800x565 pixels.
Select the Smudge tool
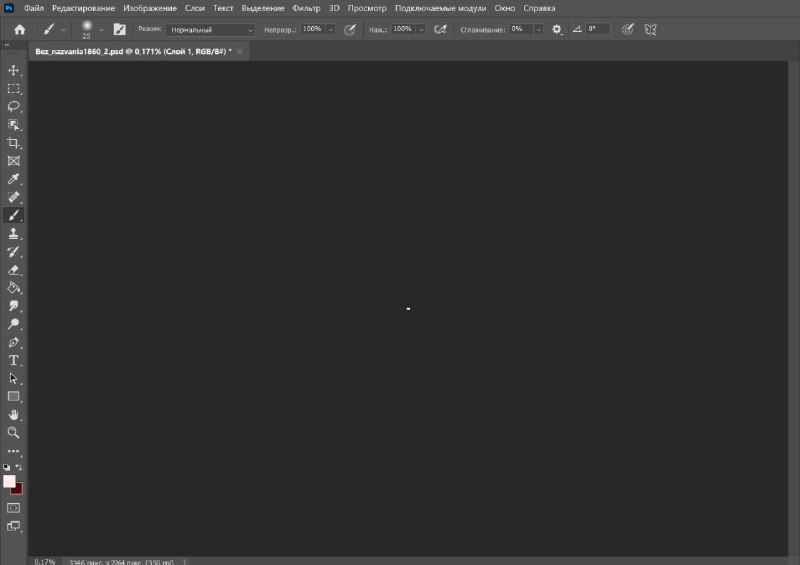pyautogui.click(x=14, y=306)
